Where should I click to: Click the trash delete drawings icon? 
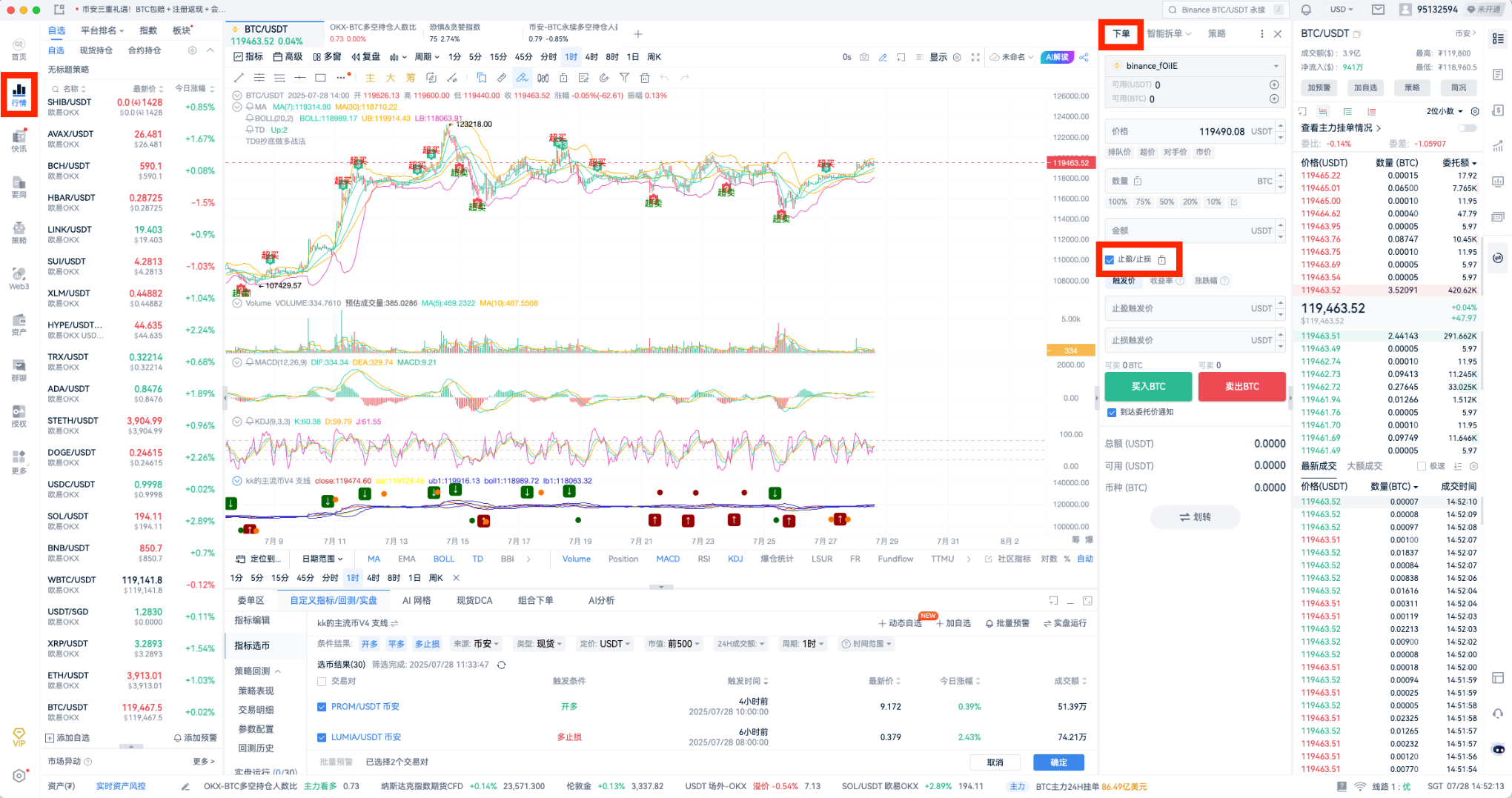coord(645,78)
